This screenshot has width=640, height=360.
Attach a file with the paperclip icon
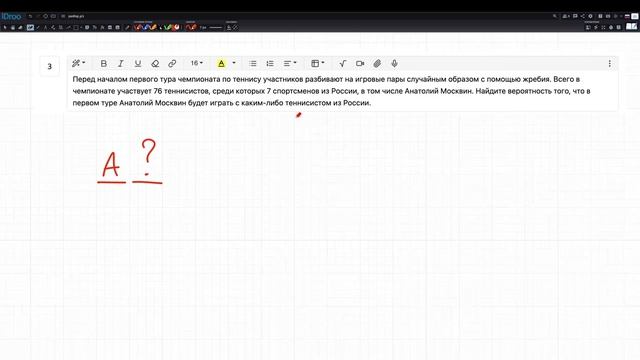pos(377,63)
